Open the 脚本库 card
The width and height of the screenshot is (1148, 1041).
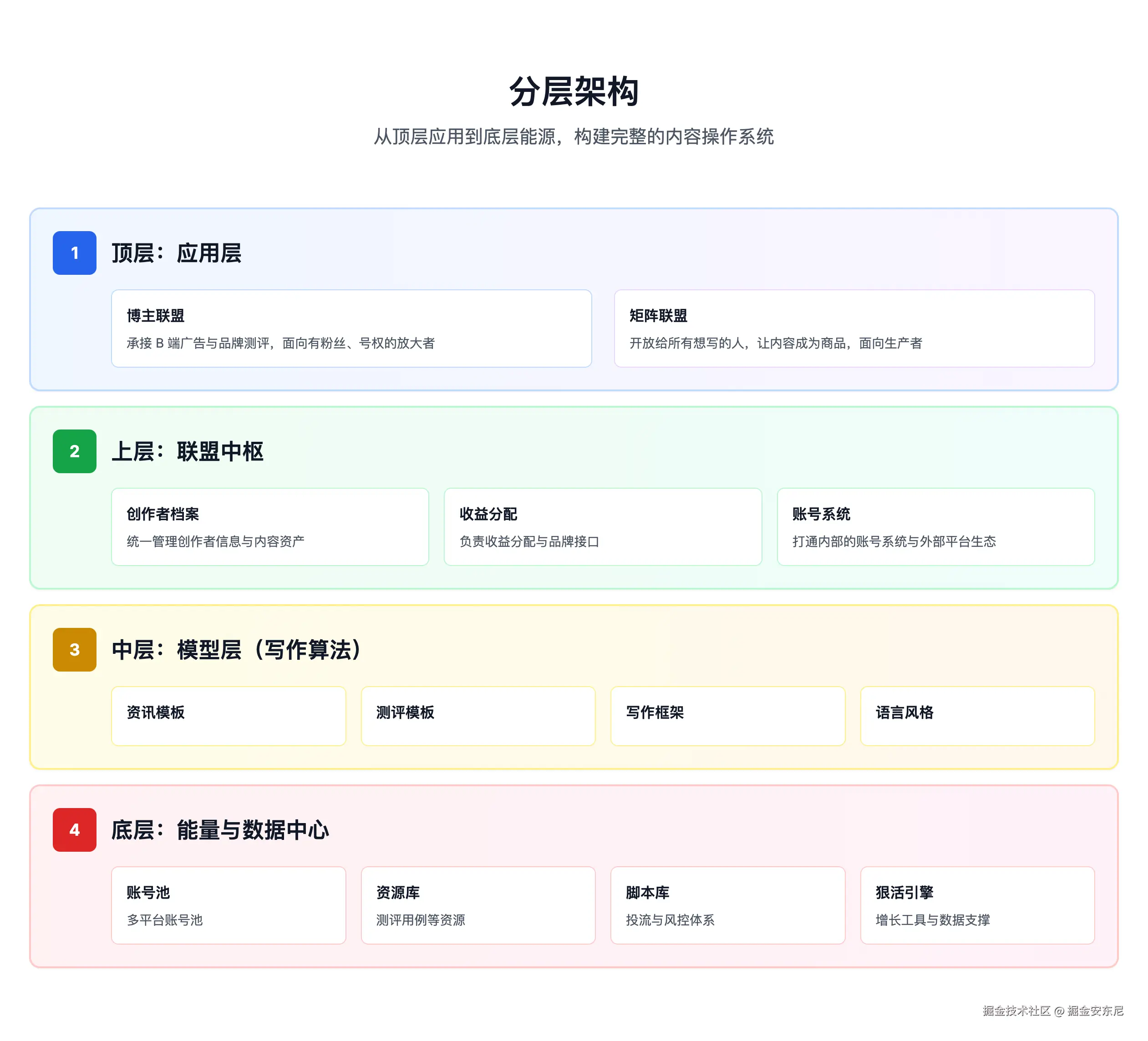(x=727, y=905)
